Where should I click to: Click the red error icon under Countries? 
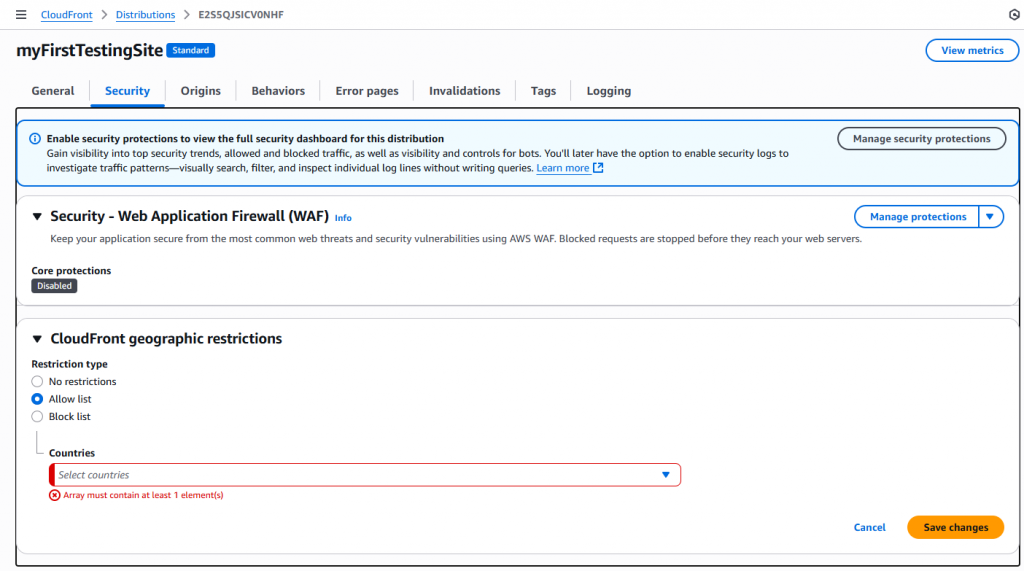[x=55, y=495]
